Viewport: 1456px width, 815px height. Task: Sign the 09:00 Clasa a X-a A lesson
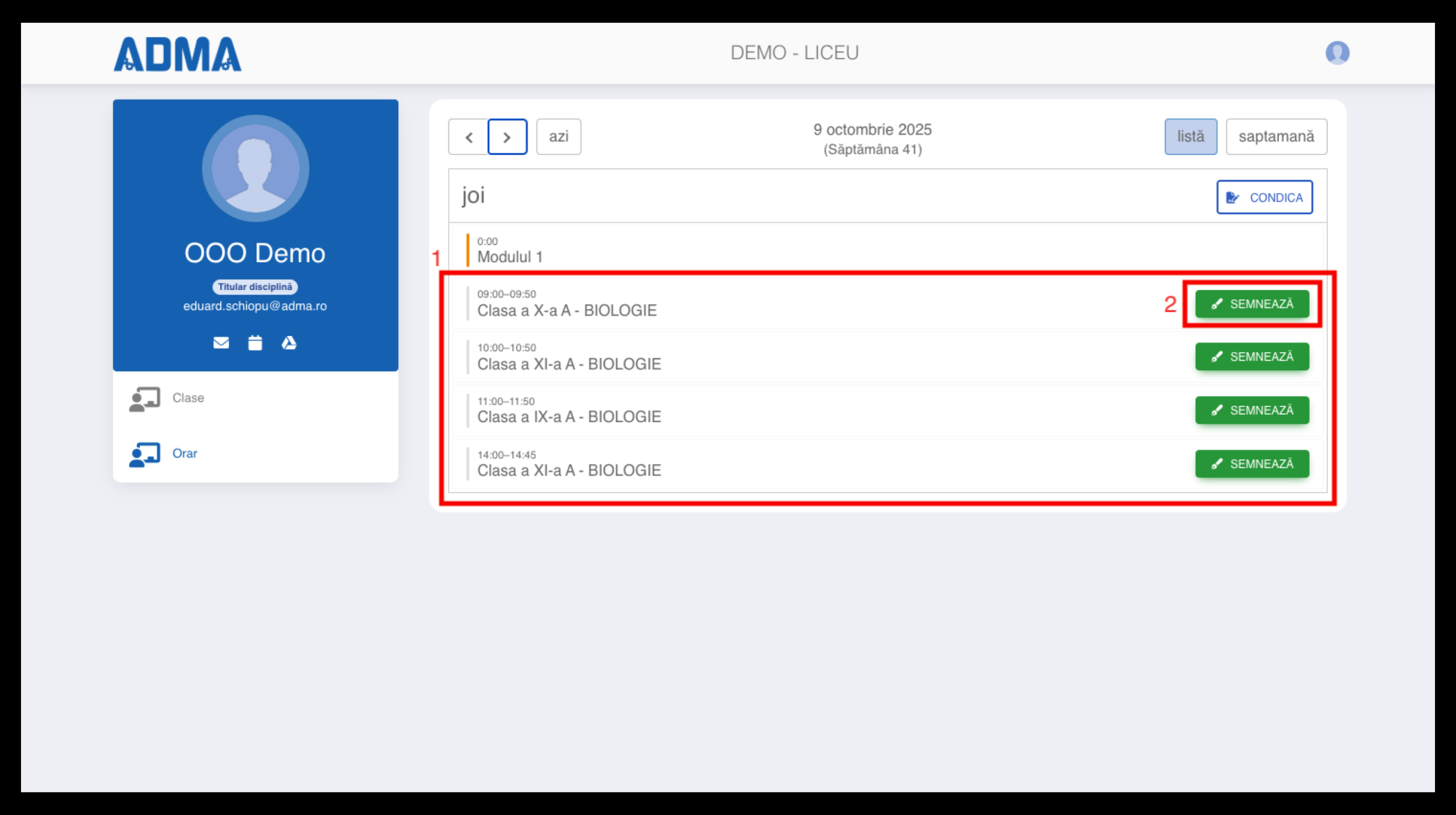coord(1252,304)
